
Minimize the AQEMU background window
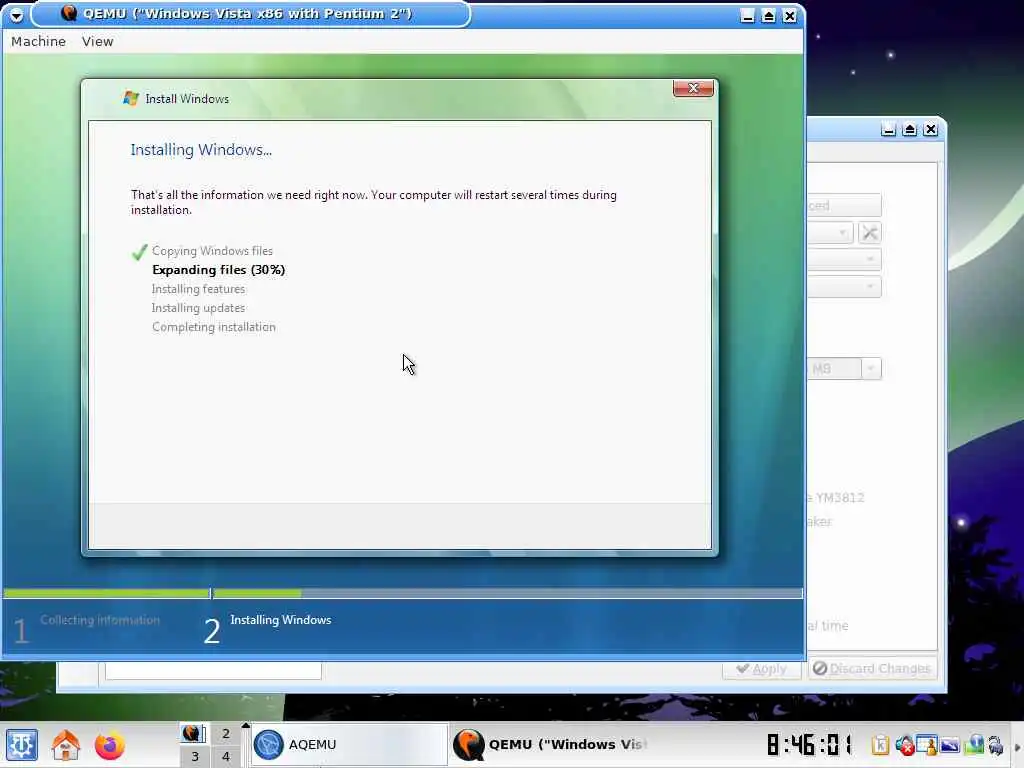coord(888,129)
